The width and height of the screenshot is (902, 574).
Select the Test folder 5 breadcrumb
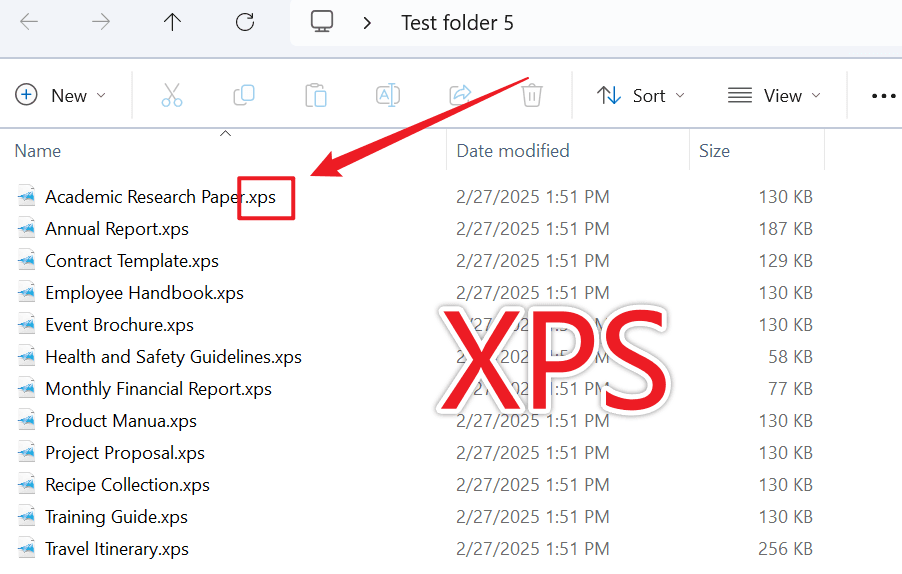[x=457, y=23]
